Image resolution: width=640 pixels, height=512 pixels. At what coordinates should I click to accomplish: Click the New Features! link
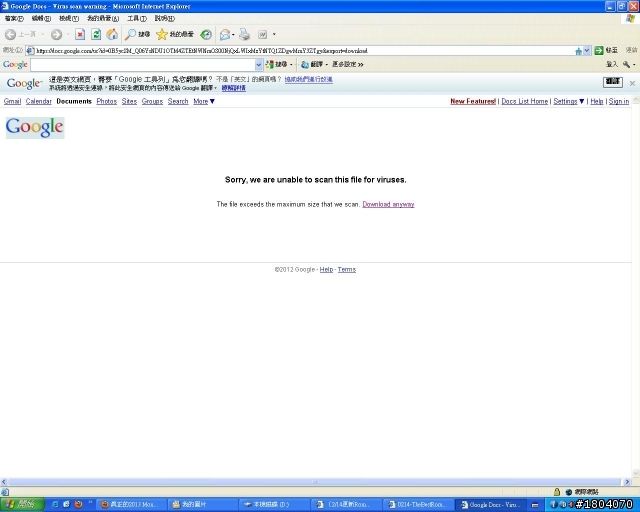pyautogui.click(x=473, y=101)
